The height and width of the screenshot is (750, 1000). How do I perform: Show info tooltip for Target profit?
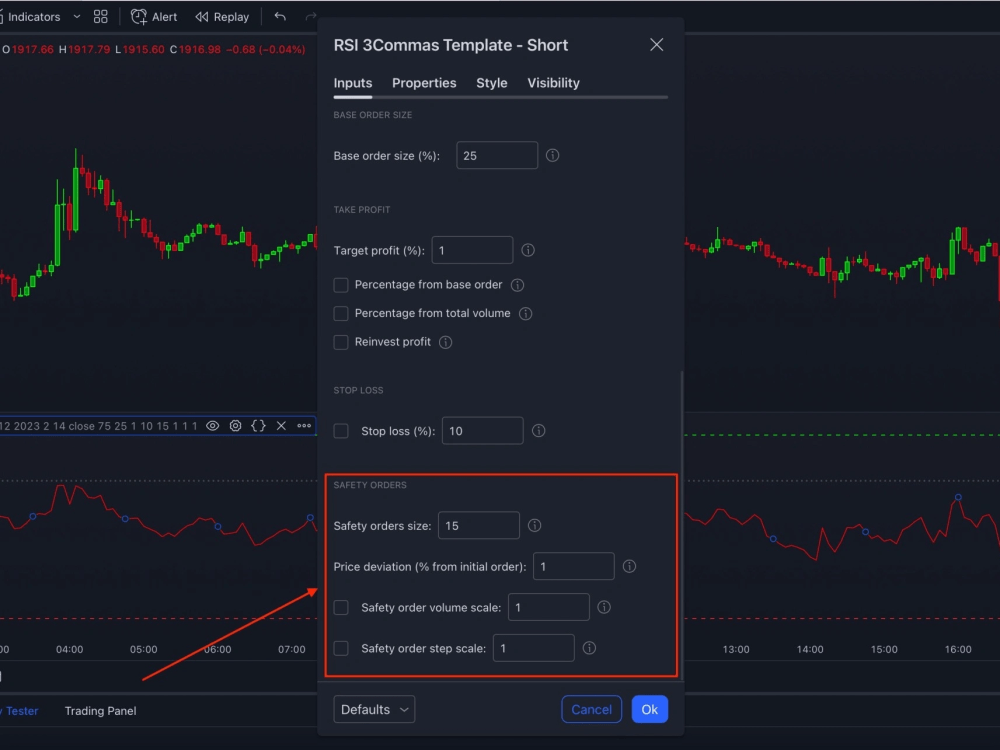(x=528, y=250)
